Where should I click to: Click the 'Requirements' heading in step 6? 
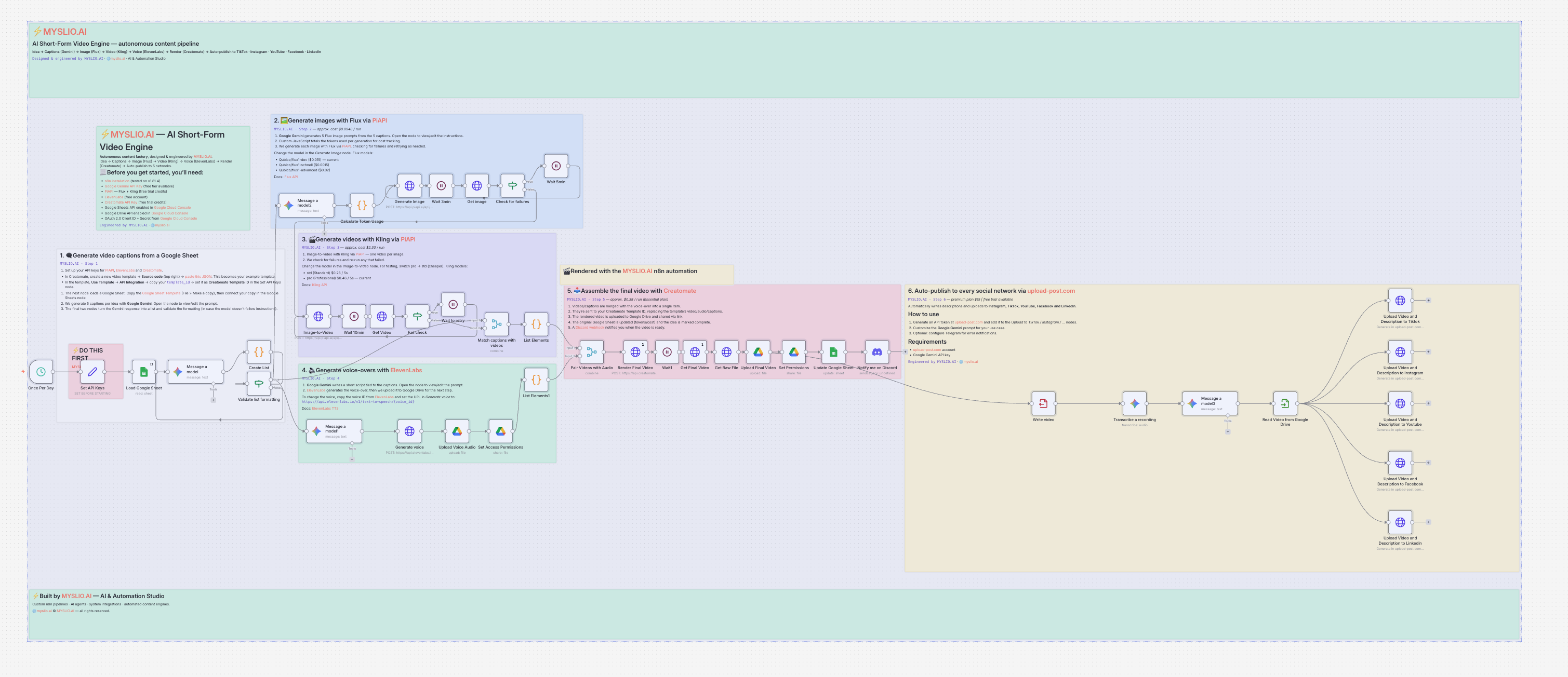pyautogui.click(x=927, y=342)
